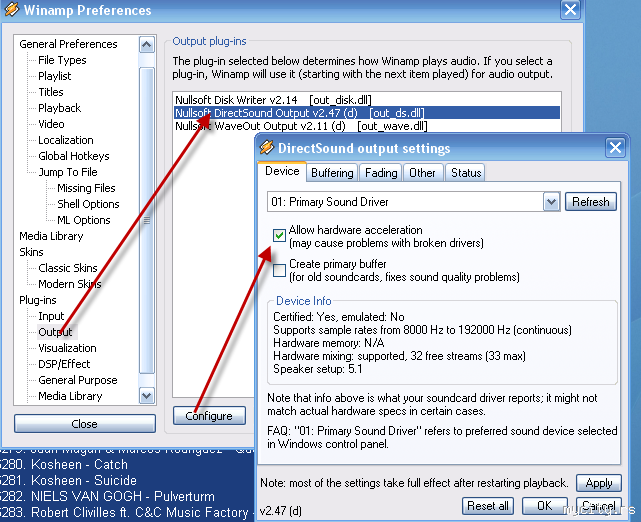Select ML Options tree item

pos(84,220)
